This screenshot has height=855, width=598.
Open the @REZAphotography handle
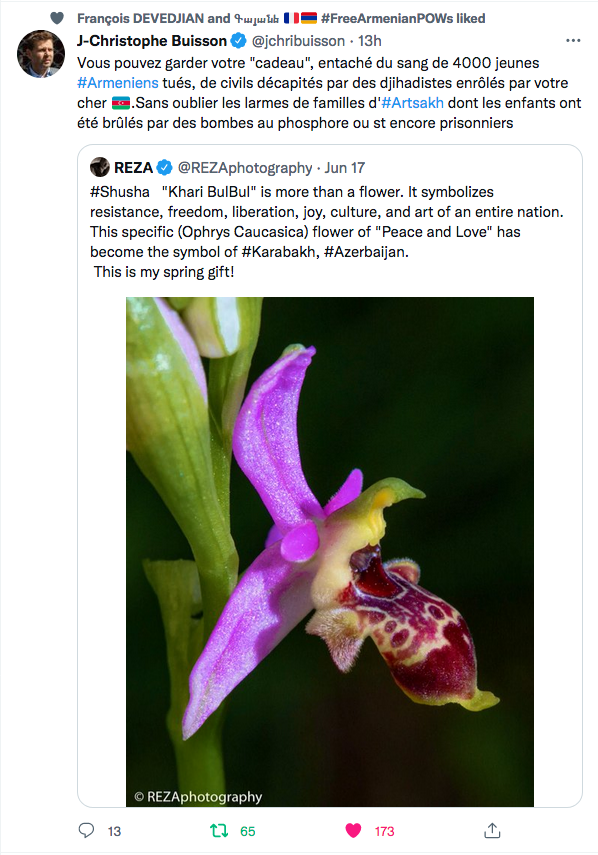coord(245,167)
